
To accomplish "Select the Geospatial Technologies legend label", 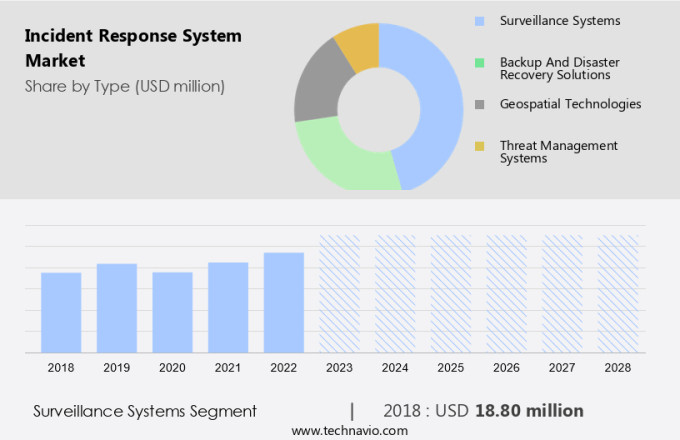I will coord(570,104).
